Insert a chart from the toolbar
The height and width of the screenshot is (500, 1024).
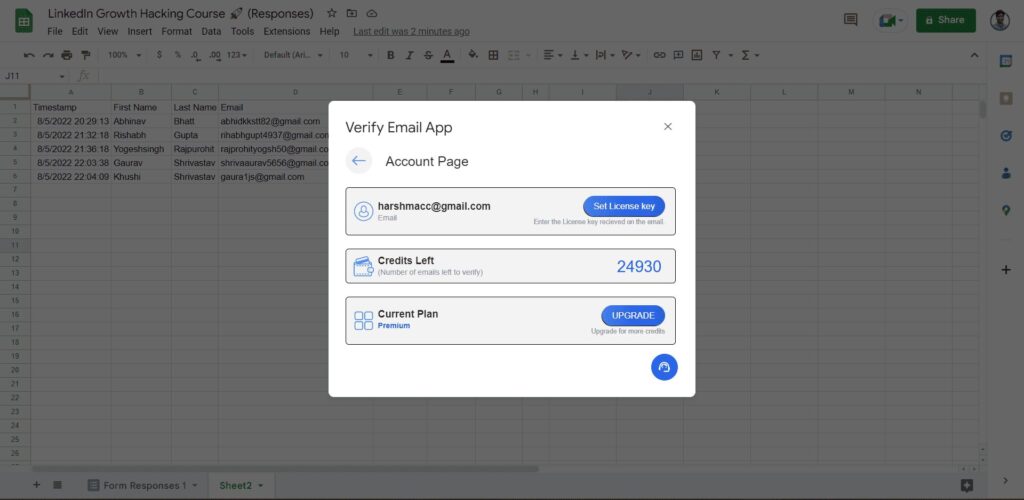(x=697, y=55)
